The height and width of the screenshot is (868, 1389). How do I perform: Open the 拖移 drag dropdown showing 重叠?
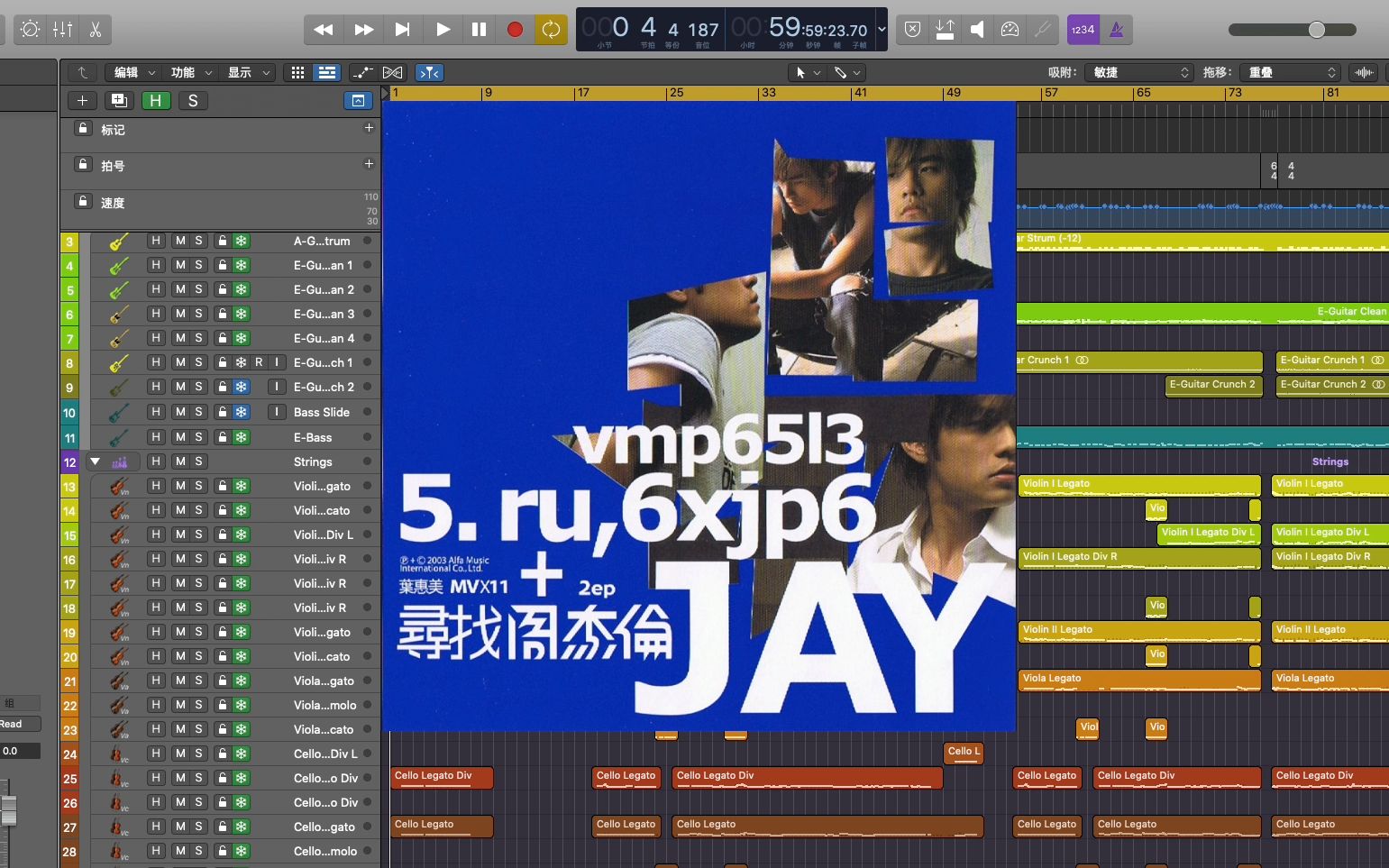coord(1291,72)
